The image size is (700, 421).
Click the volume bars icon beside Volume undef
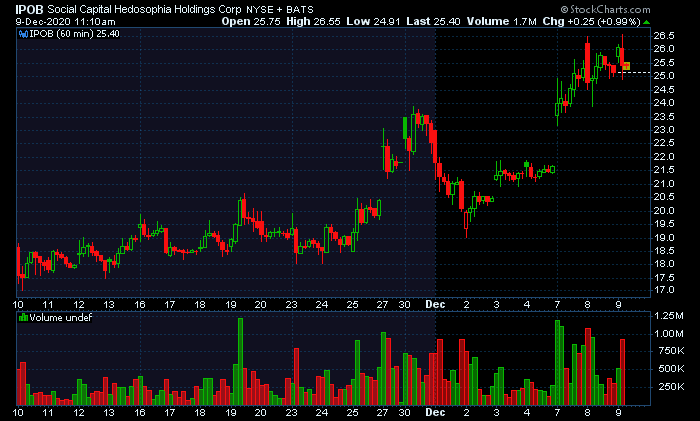coord(23,318)
